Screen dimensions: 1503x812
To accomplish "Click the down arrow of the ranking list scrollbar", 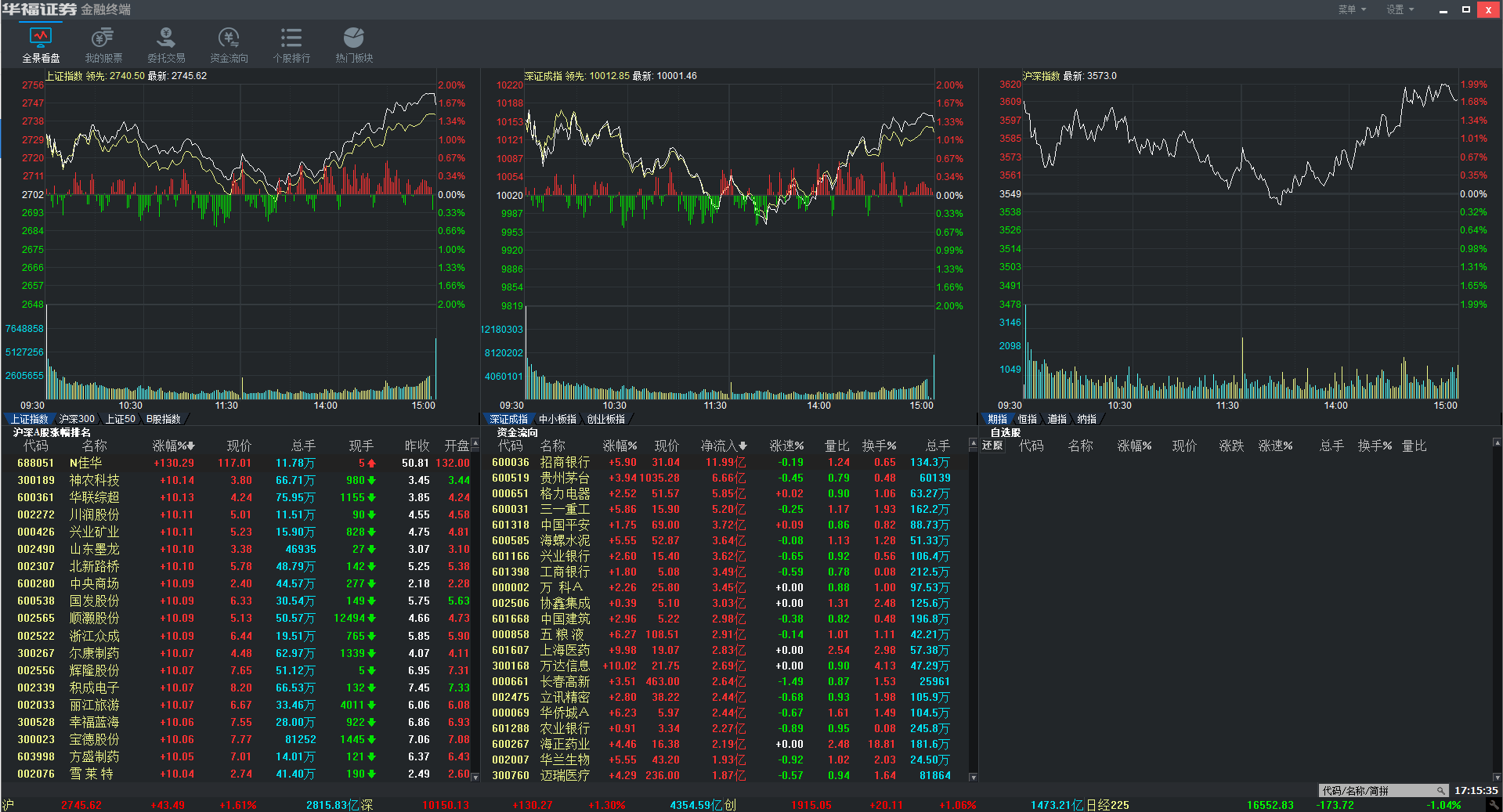I will (475, 777).
